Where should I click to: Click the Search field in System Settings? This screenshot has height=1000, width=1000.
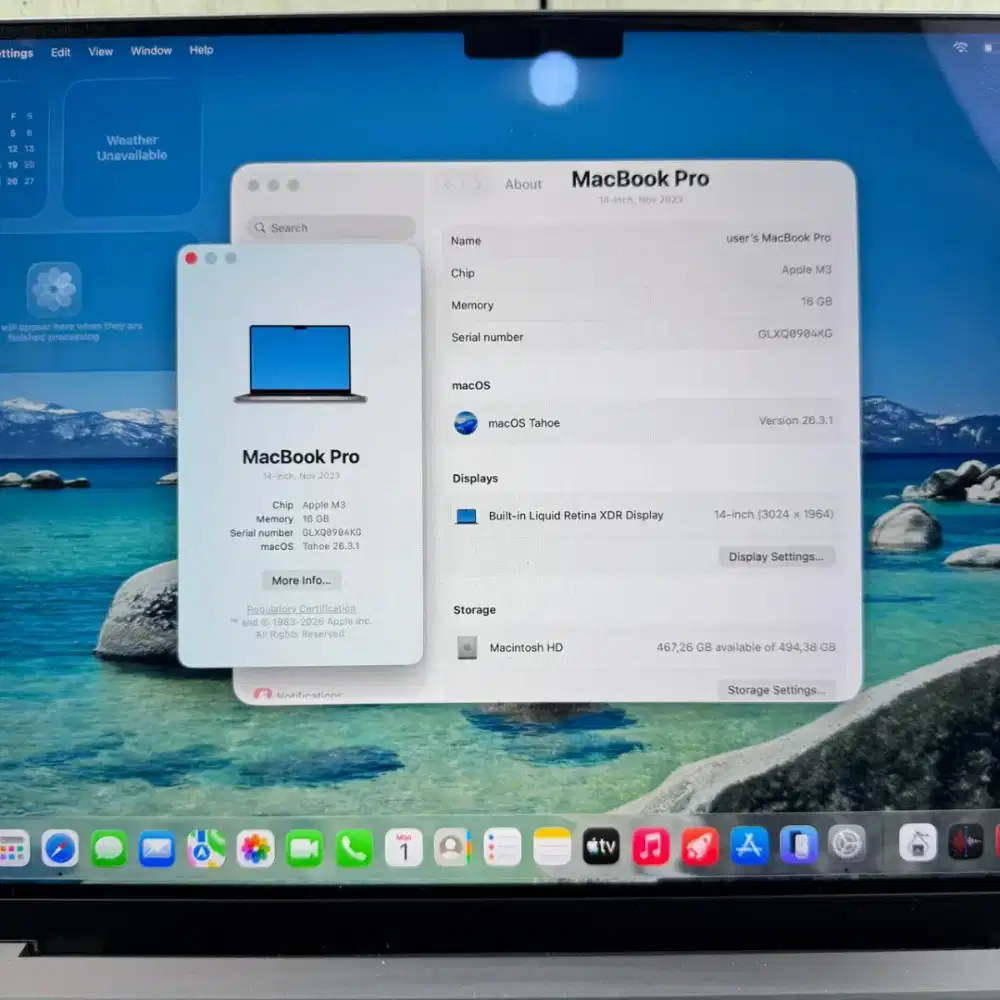[x=331, y=228]
